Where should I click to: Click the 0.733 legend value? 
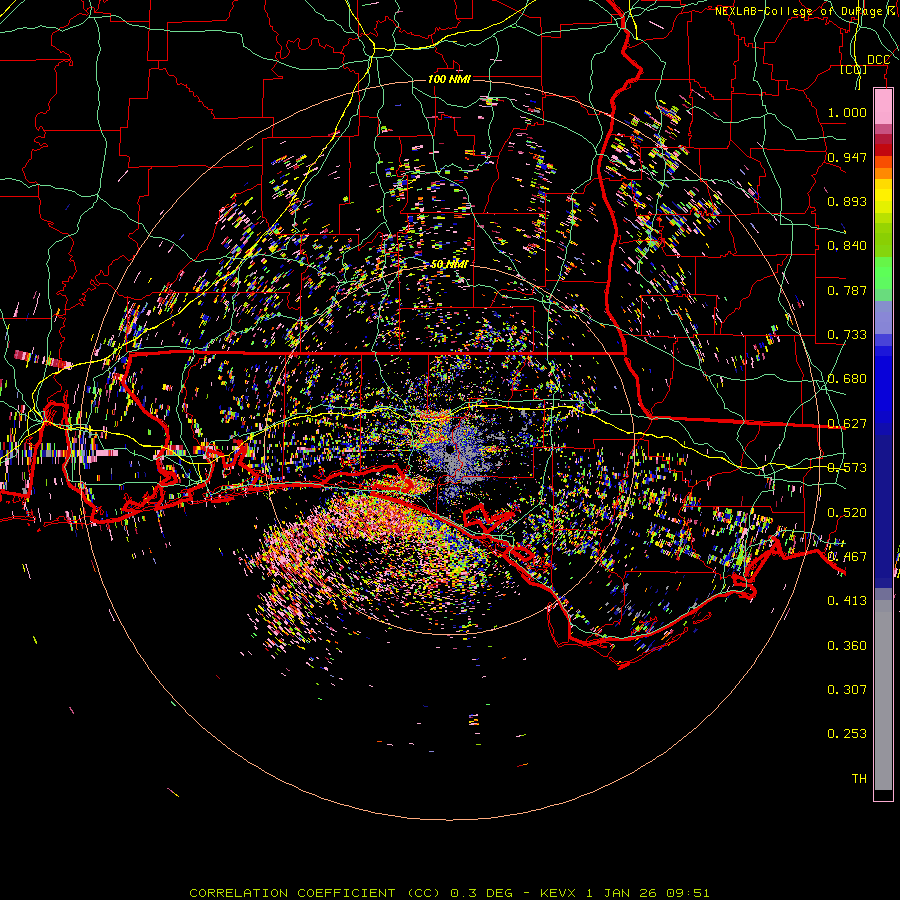tap(847, 335)
